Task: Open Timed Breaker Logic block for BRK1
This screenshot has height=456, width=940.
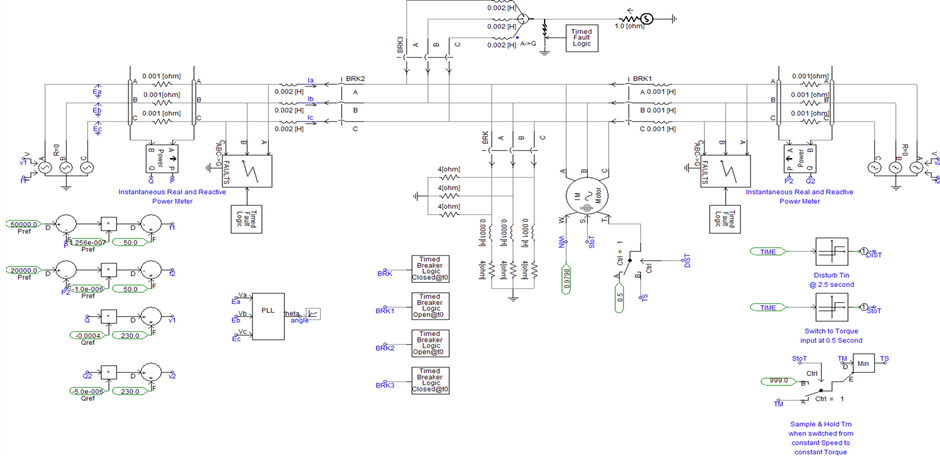Action: click(x=429, y=305)
